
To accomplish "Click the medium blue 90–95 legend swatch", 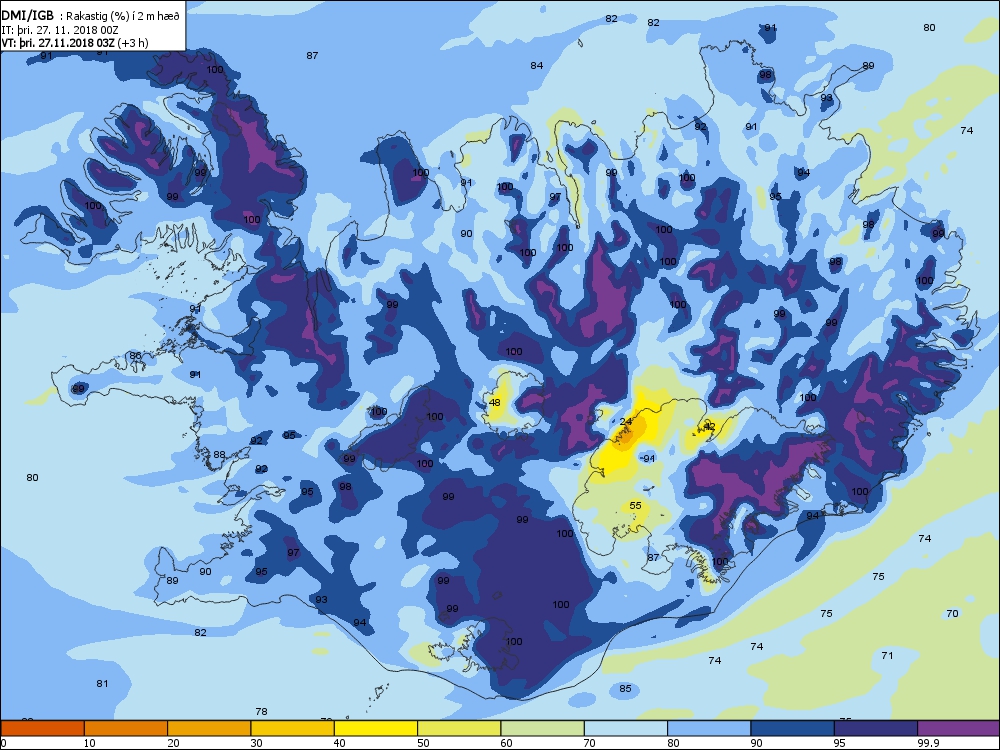I will (793, 728).
